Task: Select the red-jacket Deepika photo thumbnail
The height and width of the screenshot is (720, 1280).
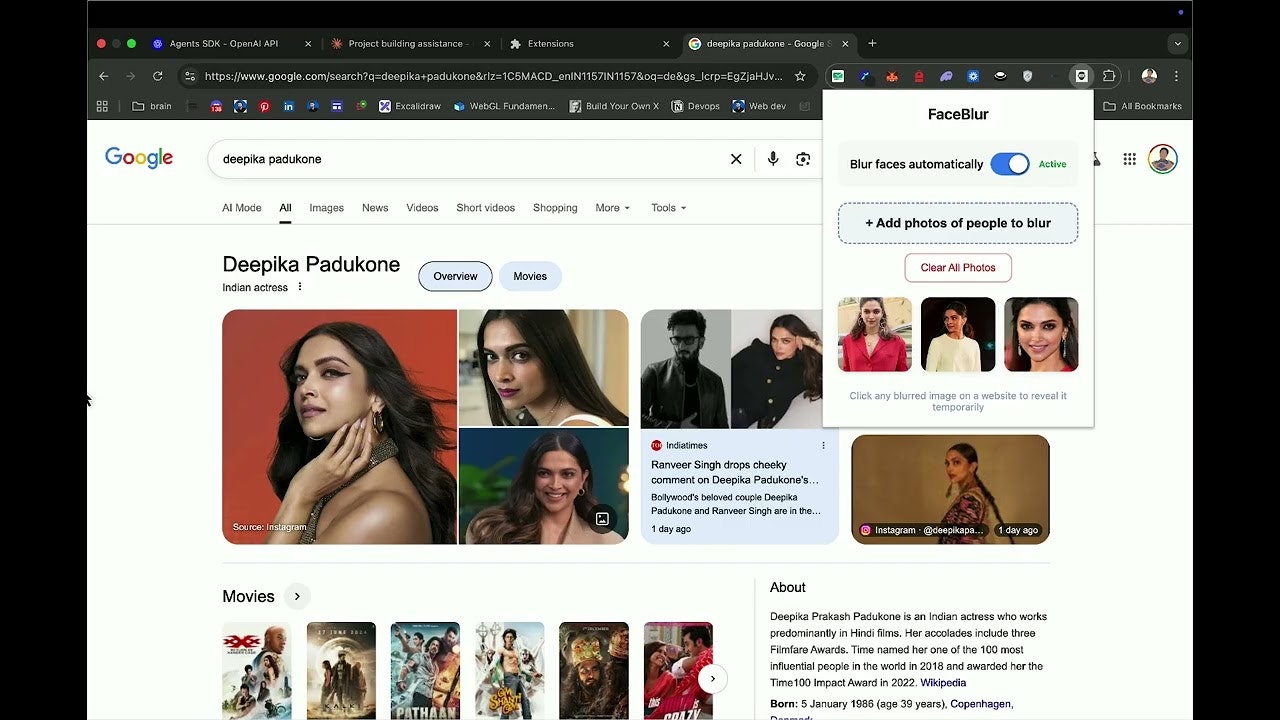Action: tap(874, 334)
